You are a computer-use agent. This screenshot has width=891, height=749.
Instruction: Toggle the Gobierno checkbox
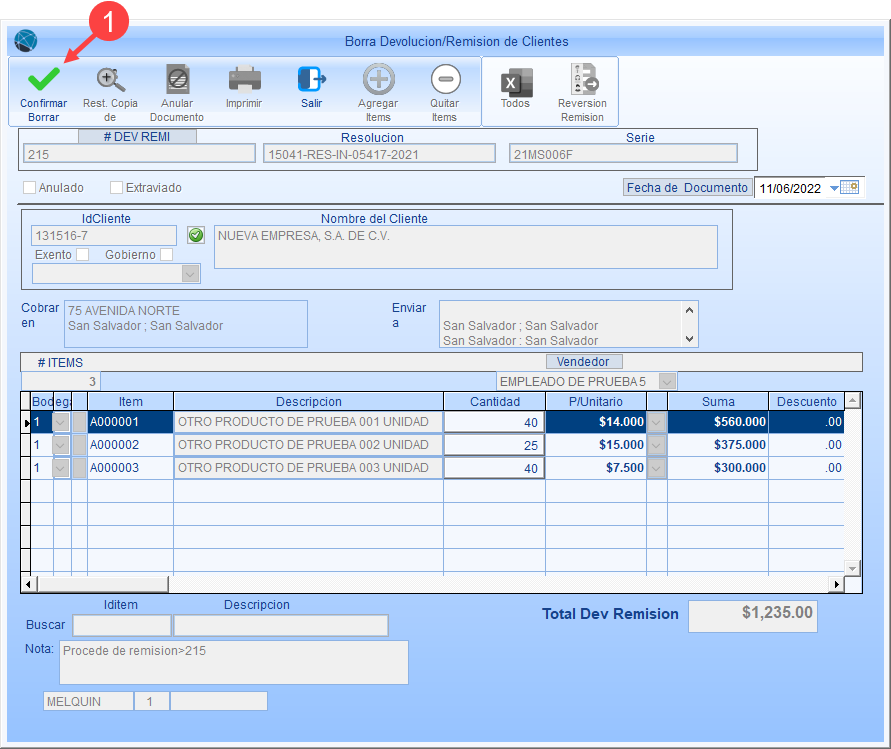point(166,255)
